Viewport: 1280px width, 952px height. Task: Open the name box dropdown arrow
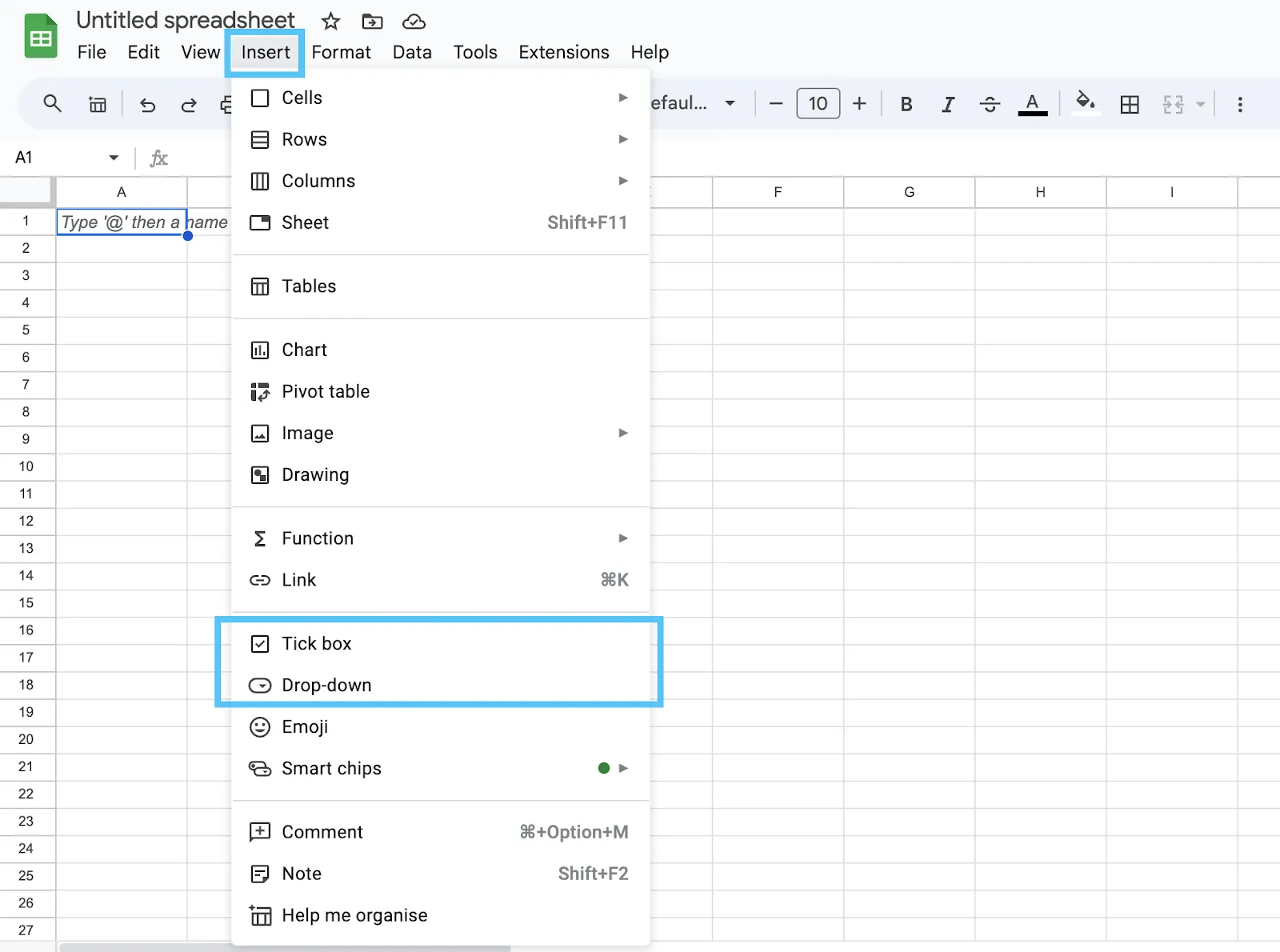(x=114, y=158)
